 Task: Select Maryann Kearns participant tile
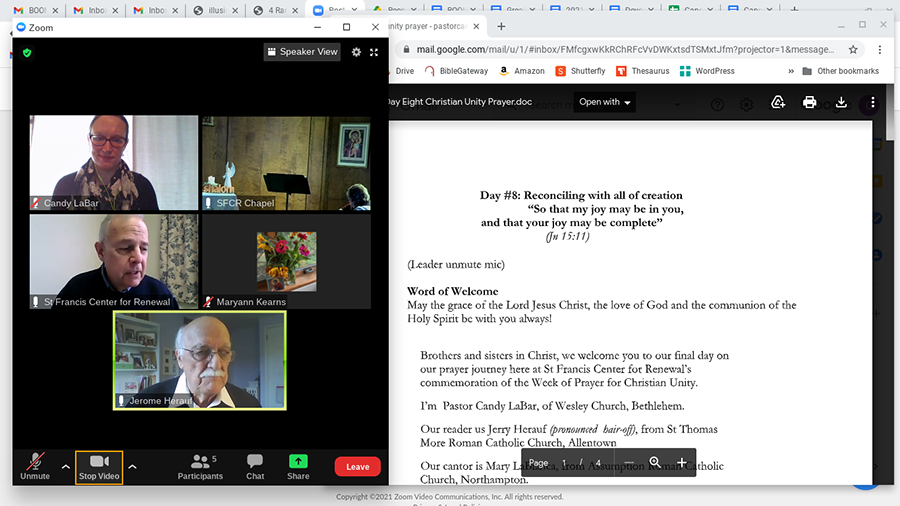tap(286, 262)
